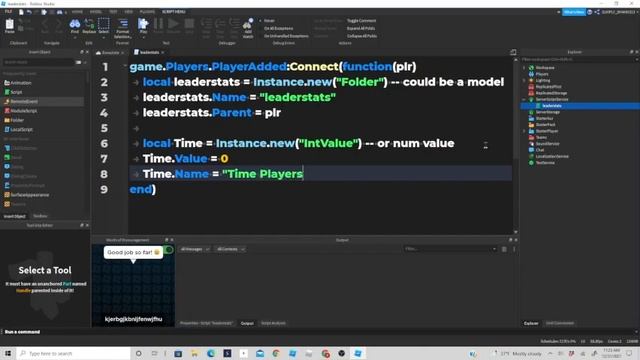
Task: Switch to the SCRIPT MENU ribbon tab
Action: [x=173, y=12]
